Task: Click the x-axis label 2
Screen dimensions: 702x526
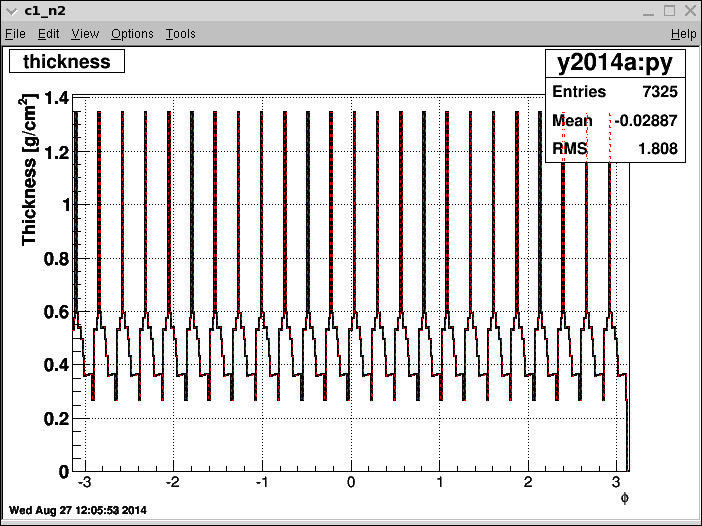Action: (x=528, y=482)
